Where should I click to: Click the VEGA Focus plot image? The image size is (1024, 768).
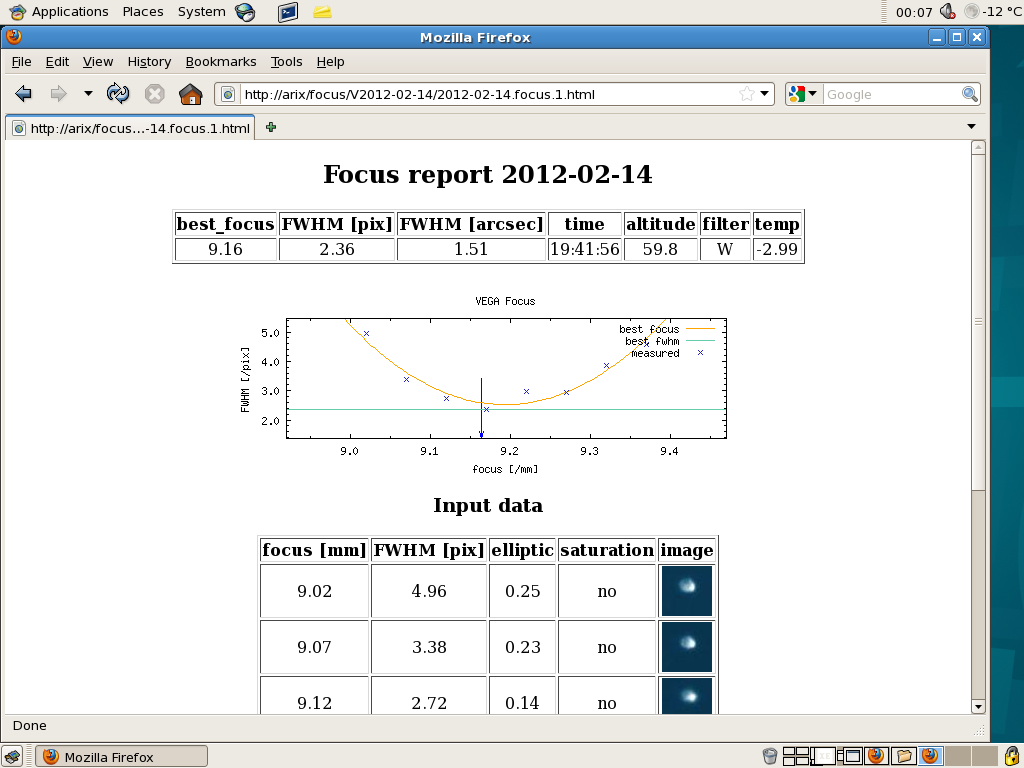pos(483,385)
